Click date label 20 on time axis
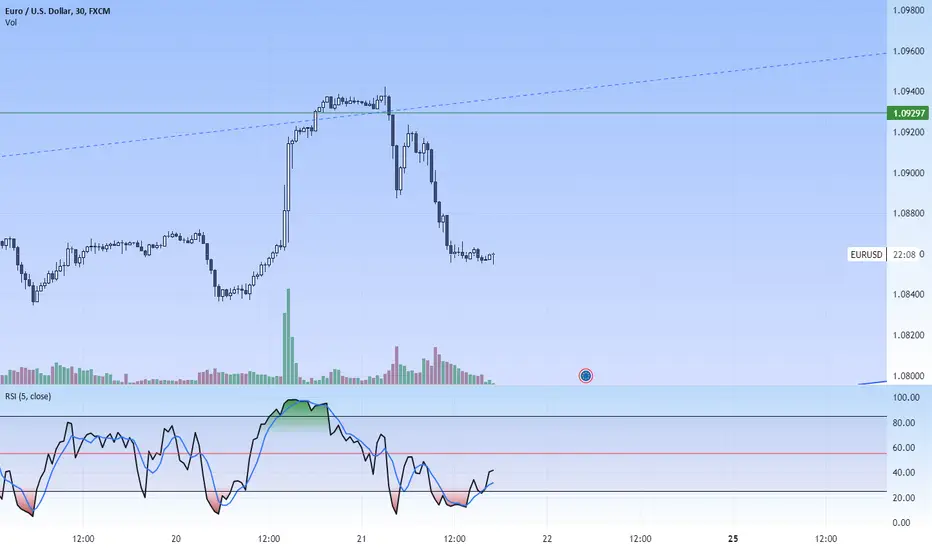Viewport: 932px width, 550px height. [x=176, y=539]
